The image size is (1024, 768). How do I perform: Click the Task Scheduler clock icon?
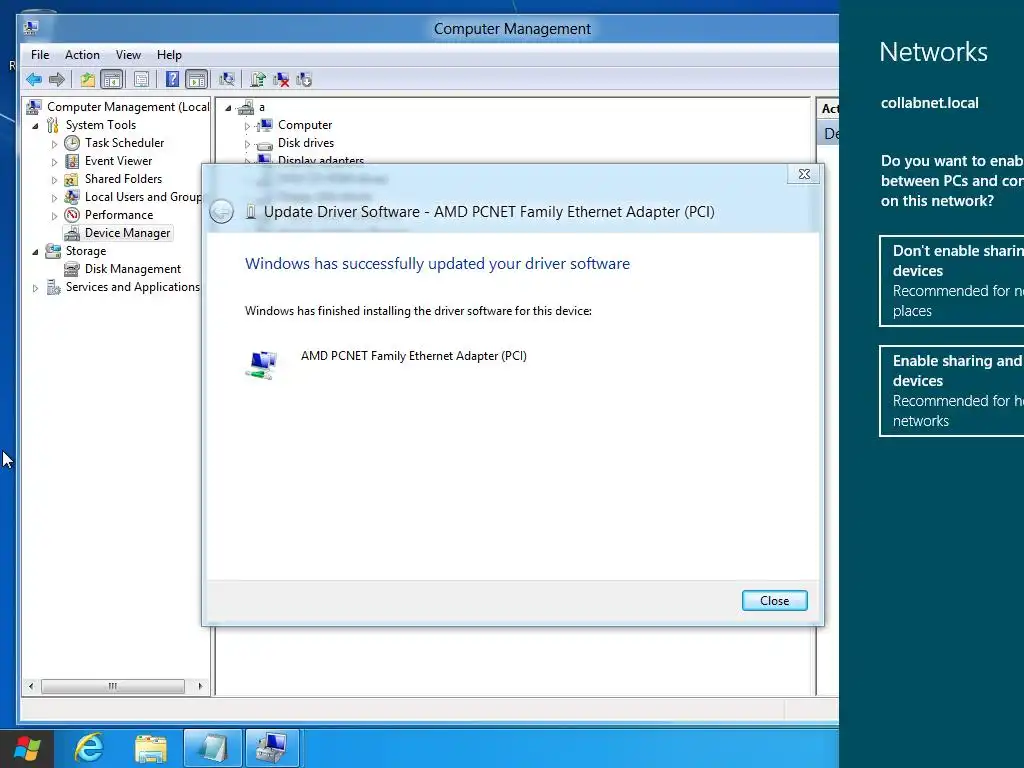[72, 143]
